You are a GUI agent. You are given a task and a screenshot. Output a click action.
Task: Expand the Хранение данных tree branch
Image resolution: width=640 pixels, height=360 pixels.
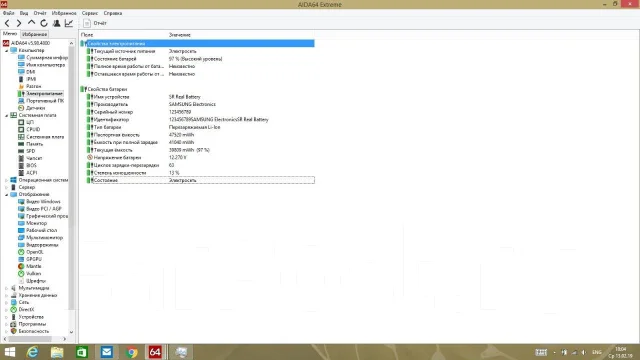(x=7, y=296)
